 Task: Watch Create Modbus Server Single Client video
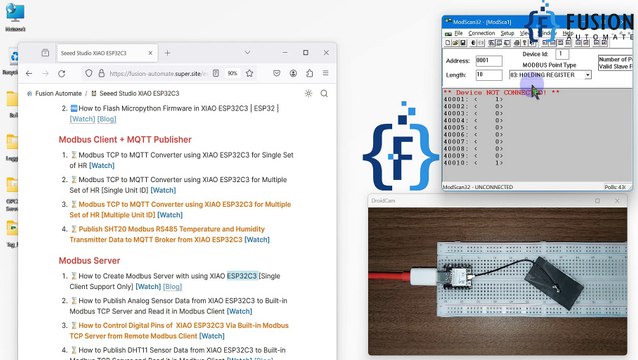click(148, 287)
